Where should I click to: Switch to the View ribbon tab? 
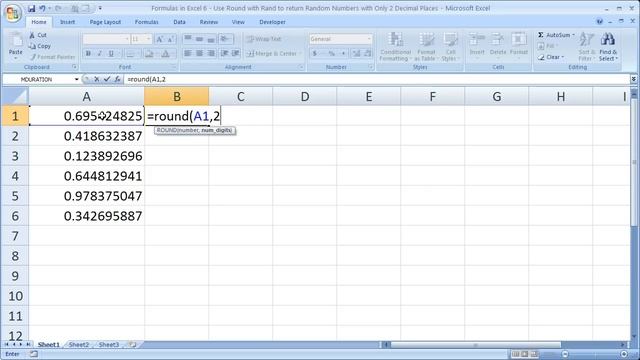238,22
